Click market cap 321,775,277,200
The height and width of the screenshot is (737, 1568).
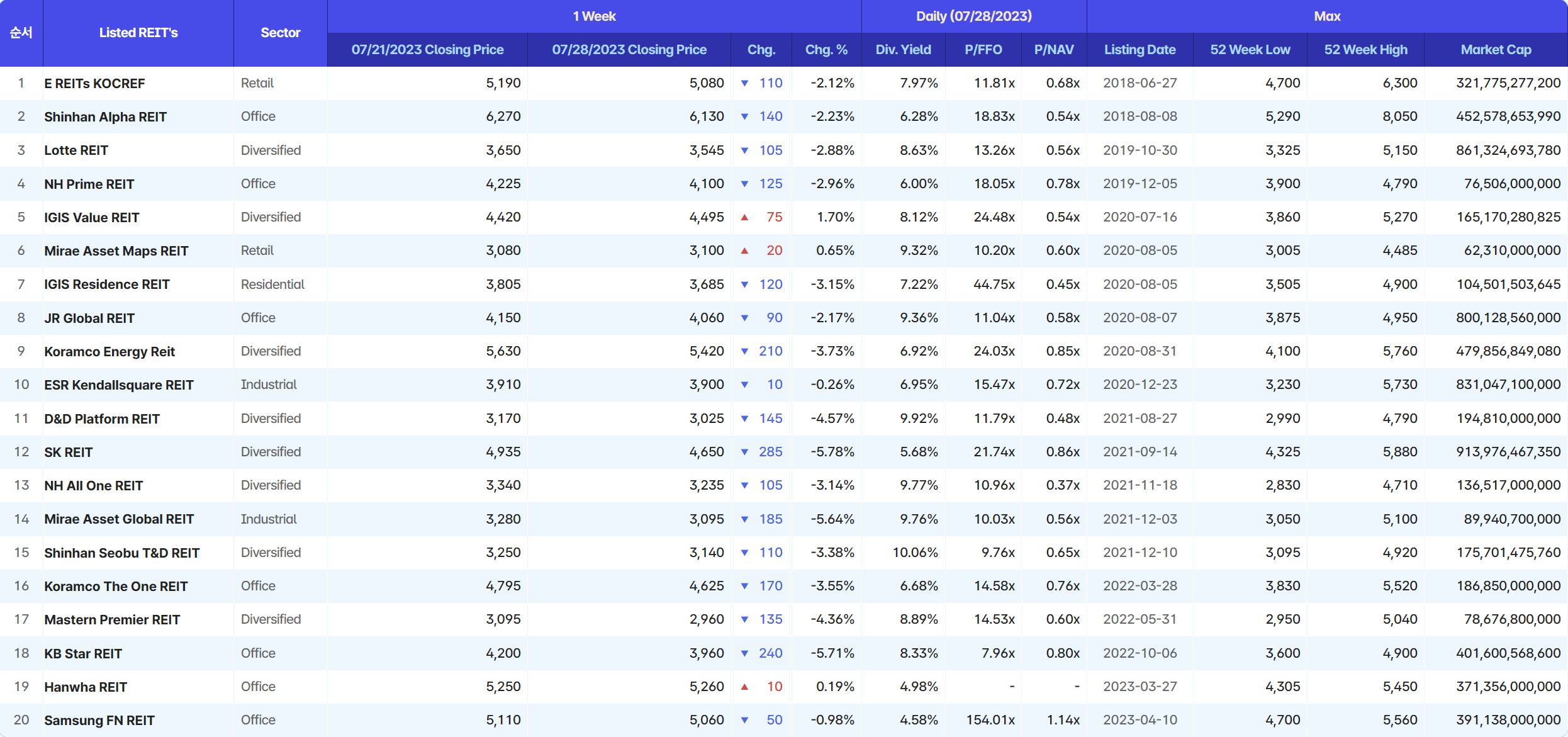pos(1508,83)
